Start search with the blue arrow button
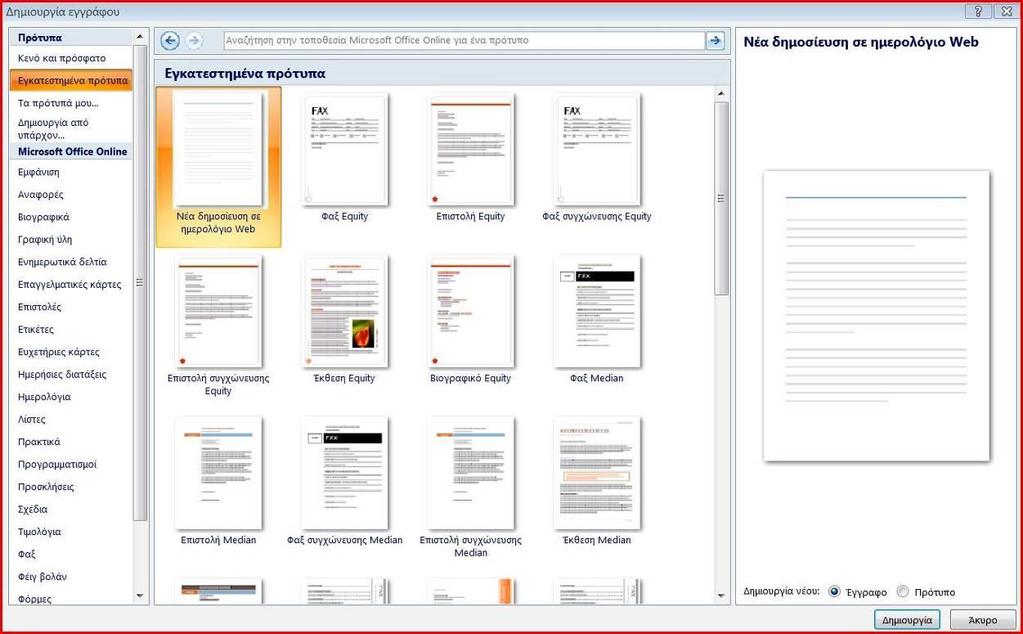Image resolution: width=1023 pixels, height=634 pixels. click(x=715, y=40)
